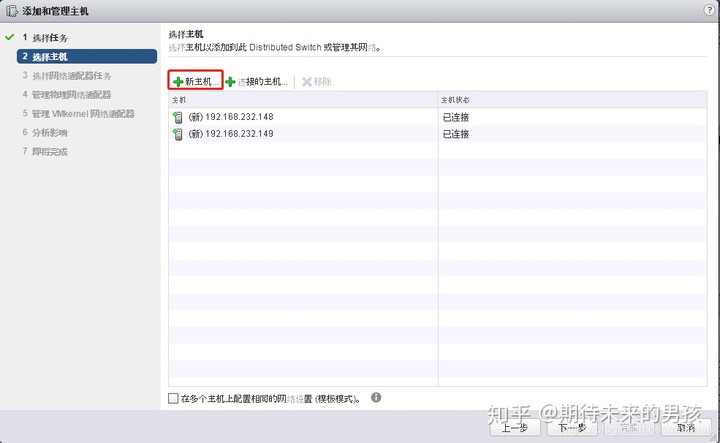This screenshot has width=720, height=443.
Task: Click 迁移的主机... button
Action: [x=257, y=82]
